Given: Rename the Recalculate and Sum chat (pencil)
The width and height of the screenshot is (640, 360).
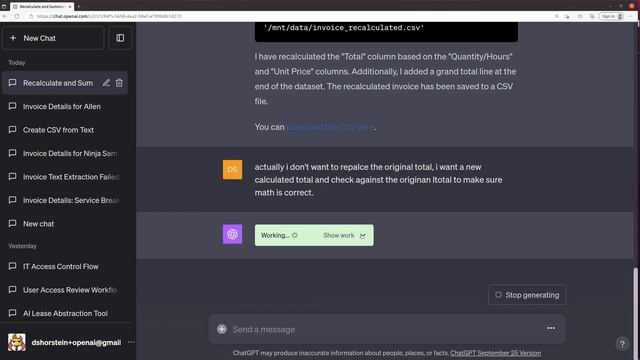Looking at the screenshot, I should (x=106, y=83).
